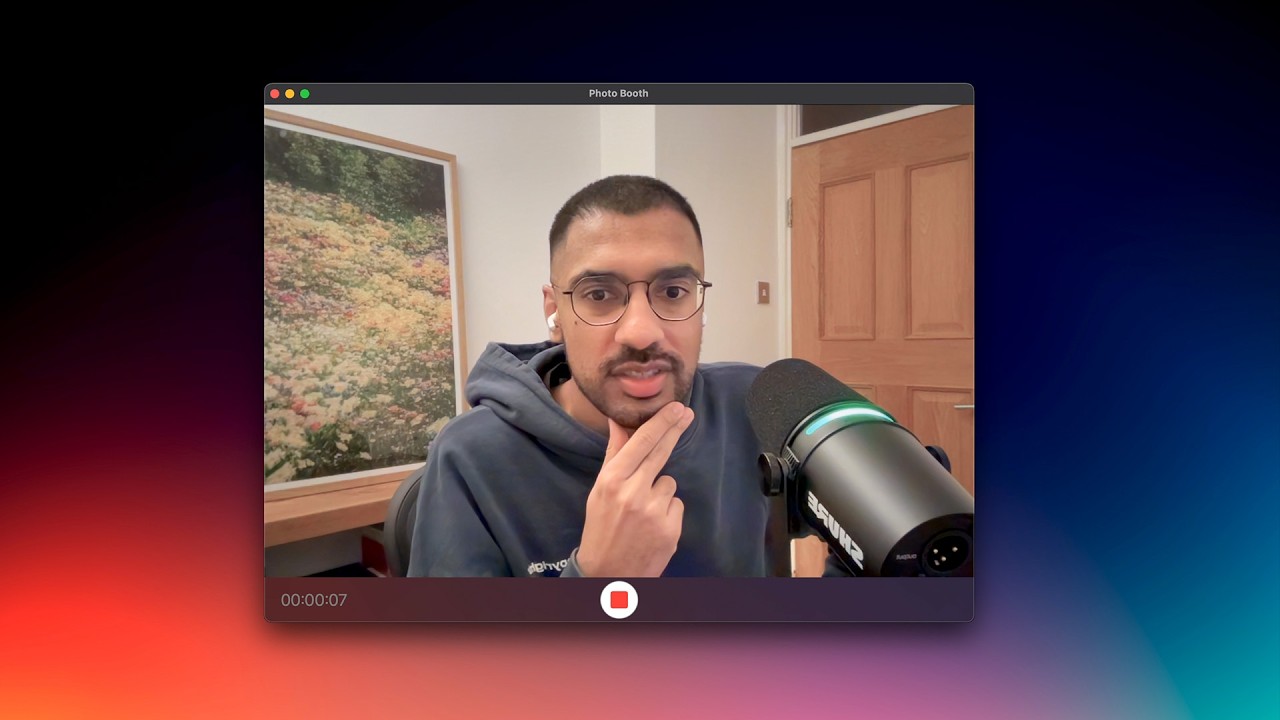Image resolution: width=1280 pixels, height=720 pixels.
Task: Close the Photo Booth window
Action: 275,94
